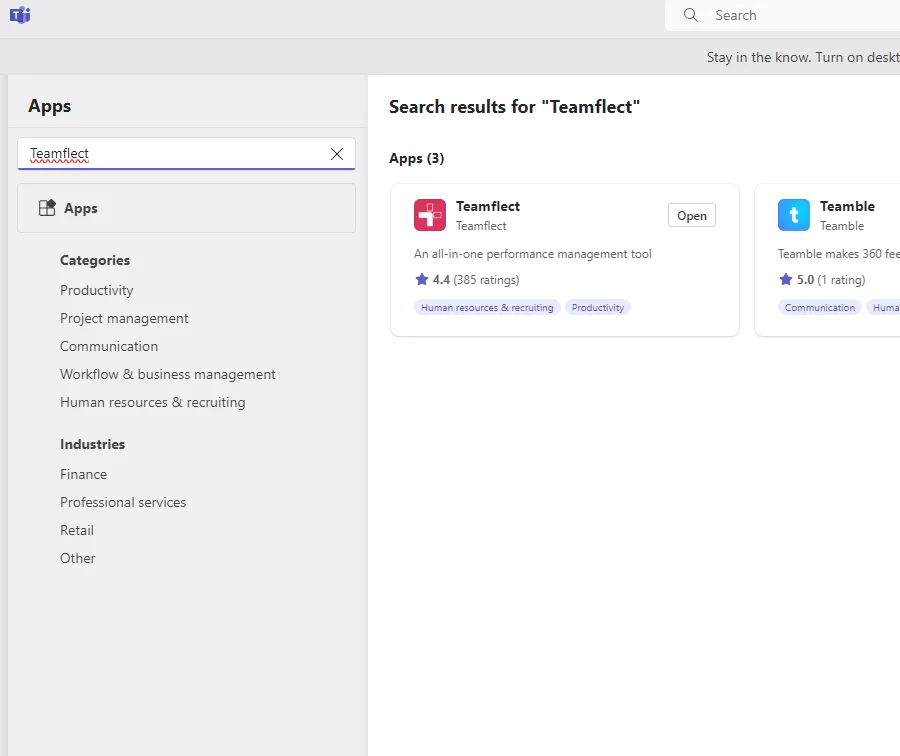Screen dimensions: 900x756
Task: Open the Teamflect app title
Action: pos(488,206)
